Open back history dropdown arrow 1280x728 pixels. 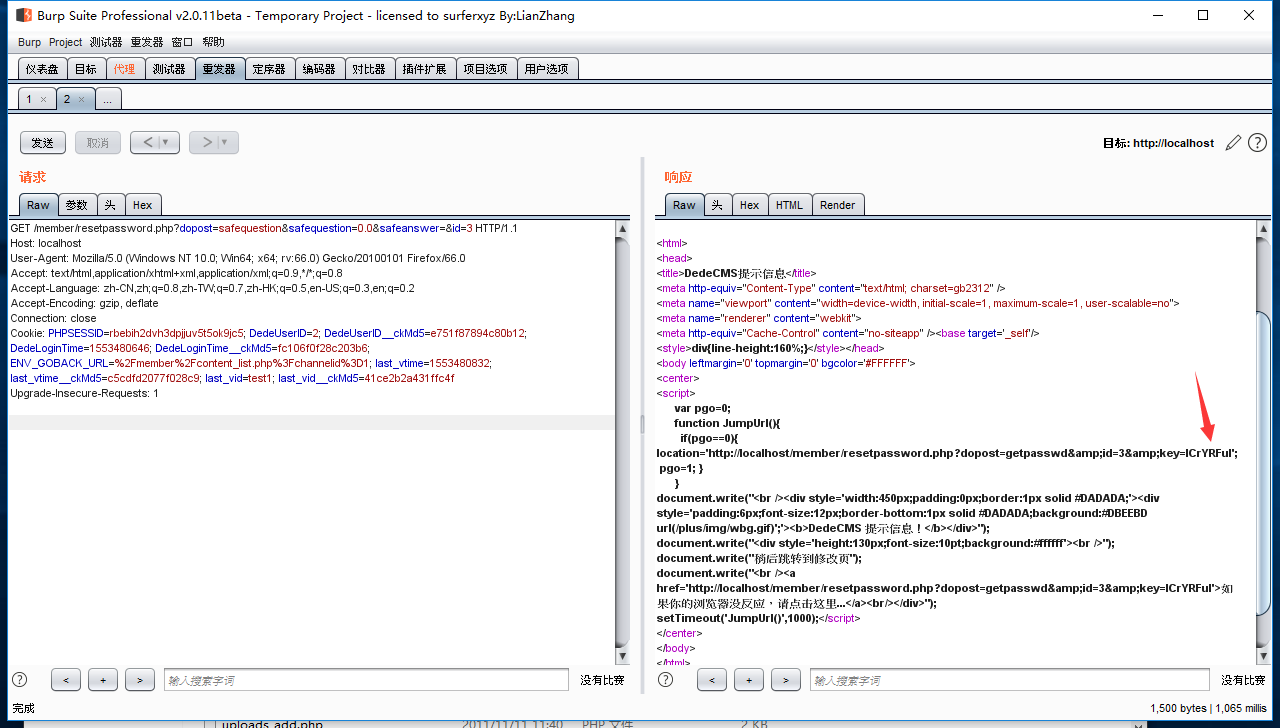[x=167, y=143]
